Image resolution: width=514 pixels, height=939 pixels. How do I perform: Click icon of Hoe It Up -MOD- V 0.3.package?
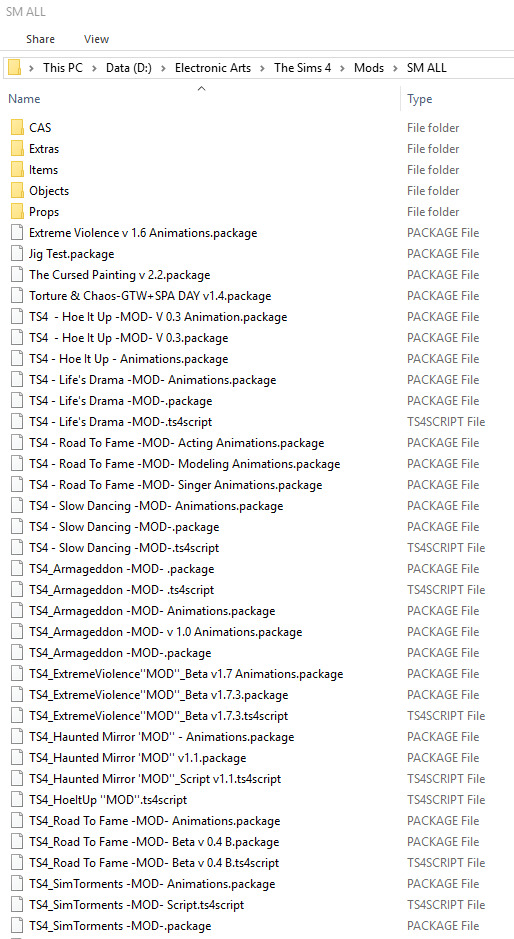[x=17, y=338]
